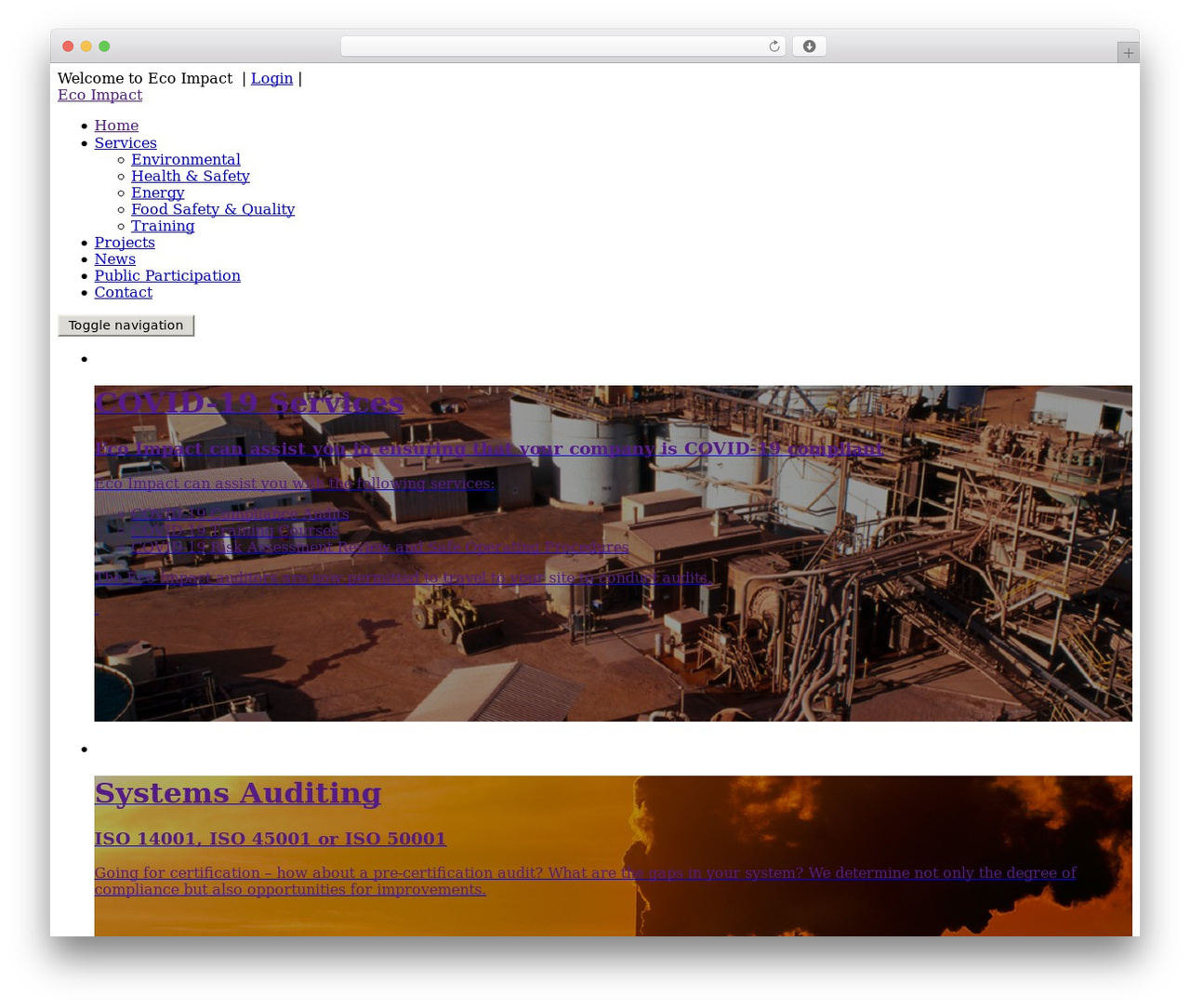
Task: Open Food Safety & Quality link
Action: coord(213,210)
